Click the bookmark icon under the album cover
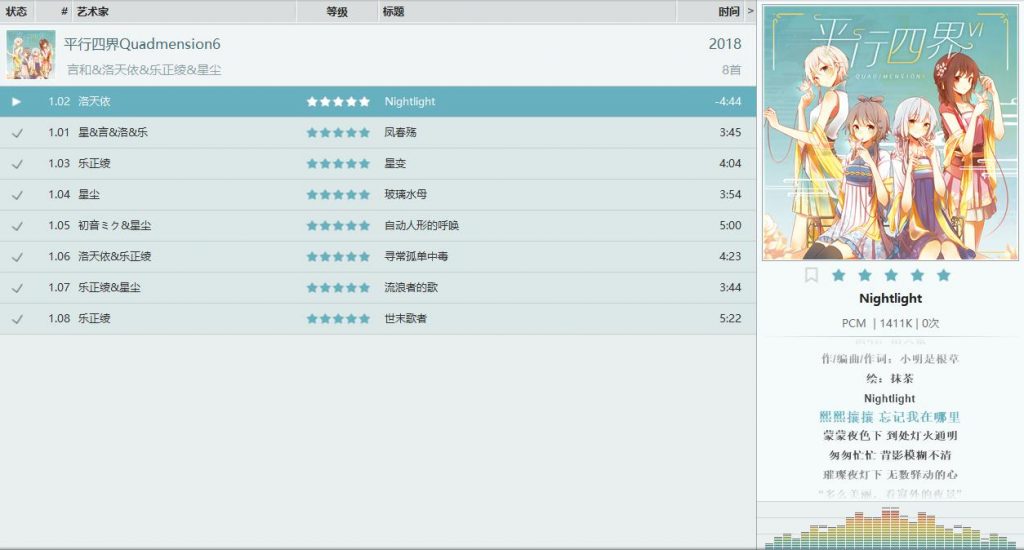1024x550 pixels. point(811,275)
